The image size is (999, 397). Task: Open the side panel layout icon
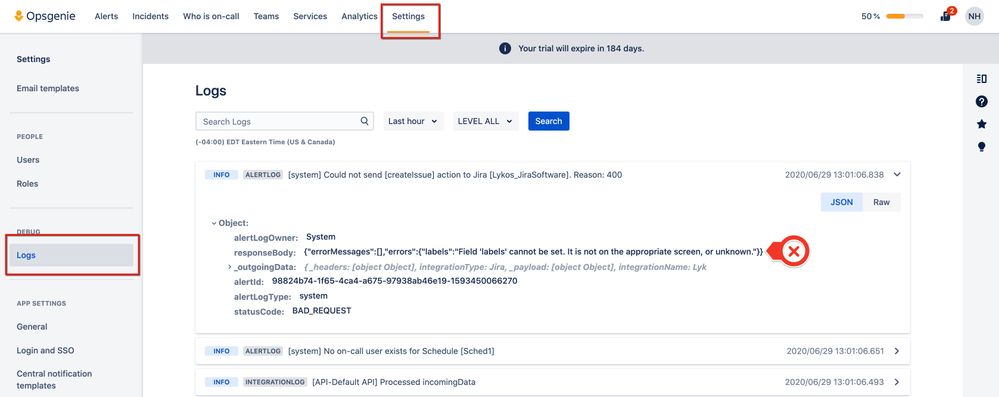[x=981, y=78]
